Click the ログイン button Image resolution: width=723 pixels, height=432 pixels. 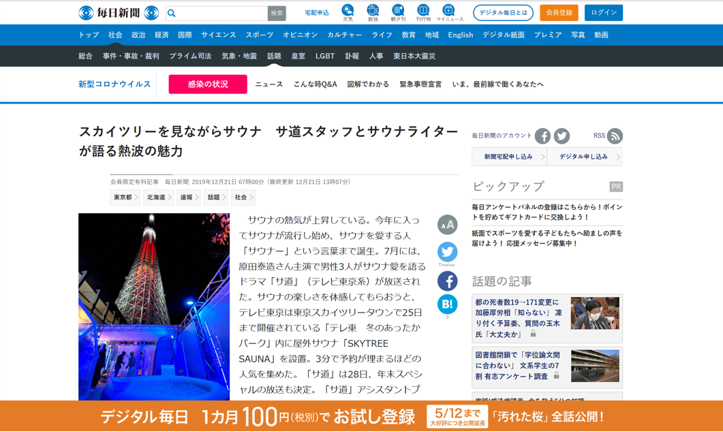coord(604,13)
